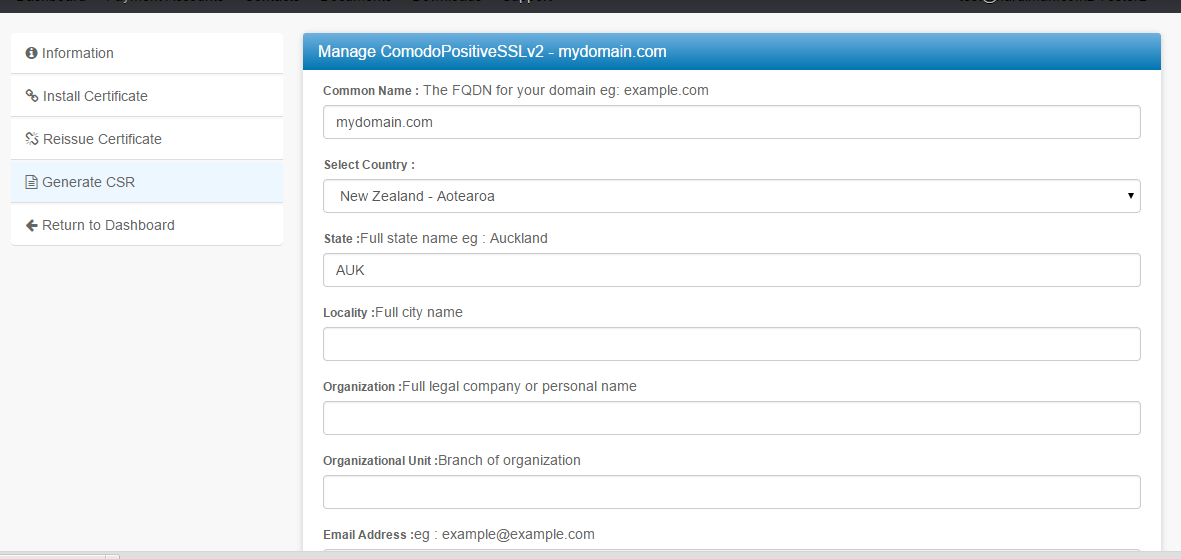Viewport: 1181px width, 559px height.
Task: Click the State input field containing AUK
Action: (731, 270)
